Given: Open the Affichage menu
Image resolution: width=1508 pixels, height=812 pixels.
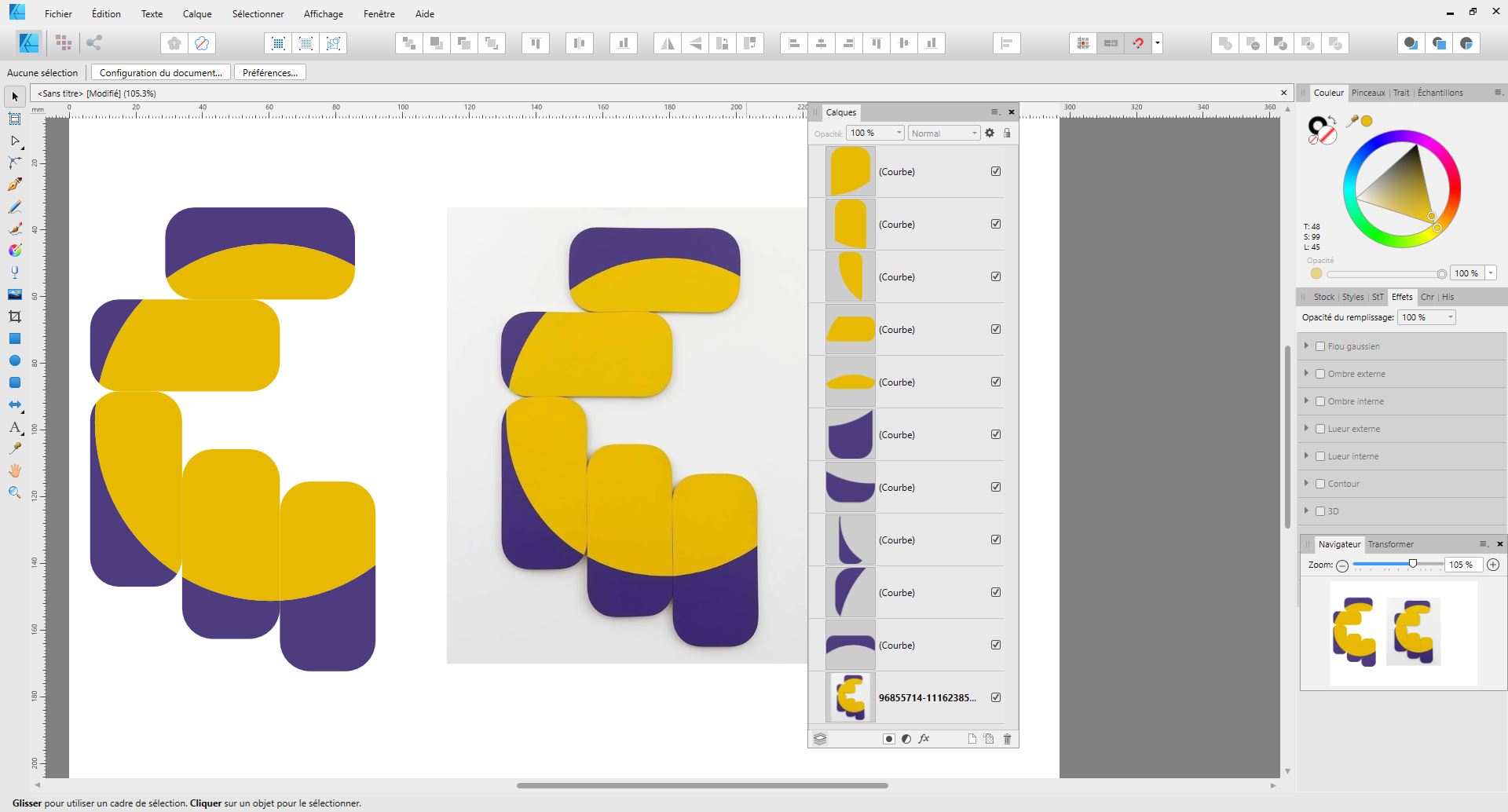Looking at the screenshot, I should point(324,13).
